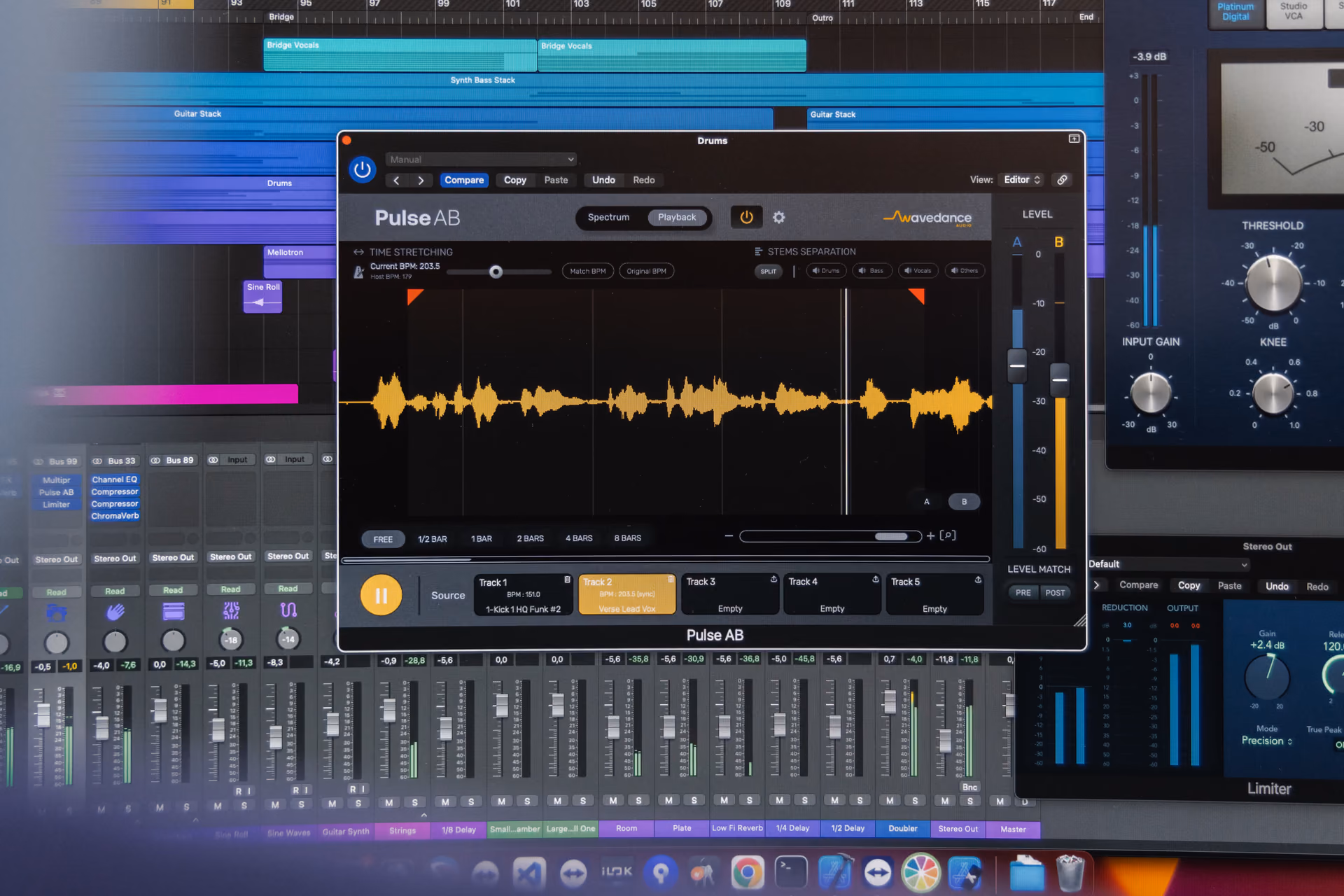Click Undo in the Drums plugin header

[x=603, y=180]
